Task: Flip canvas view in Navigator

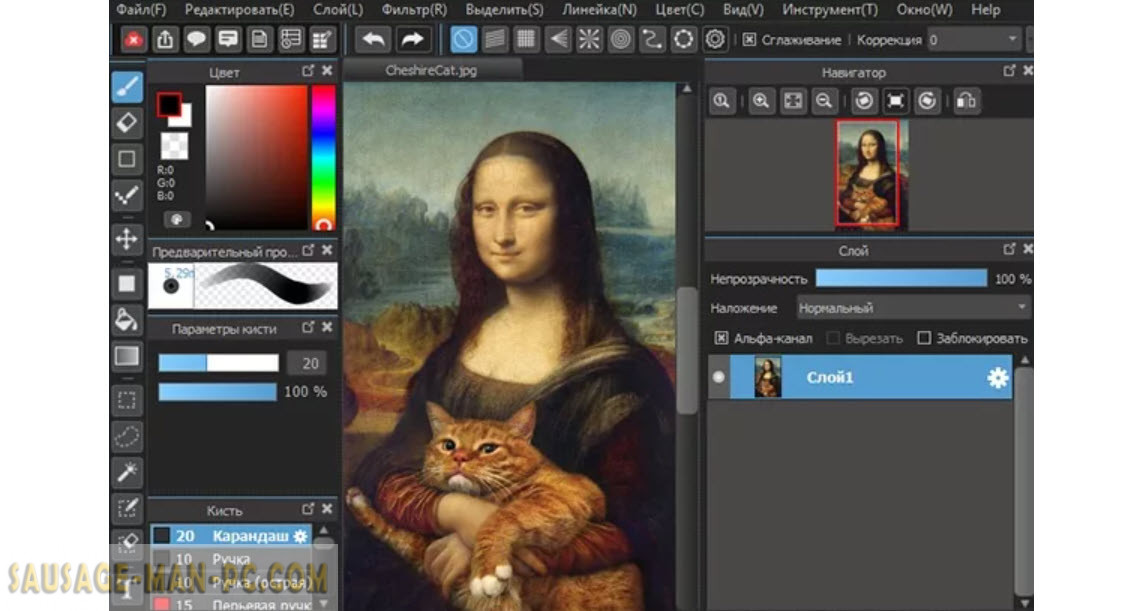Action: point(966,101)
